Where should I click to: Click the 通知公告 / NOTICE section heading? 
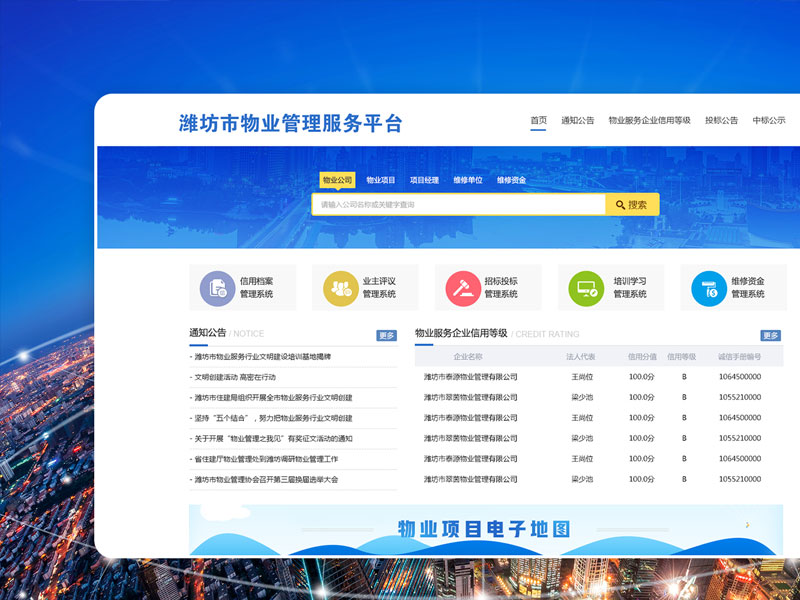(227, 333)
